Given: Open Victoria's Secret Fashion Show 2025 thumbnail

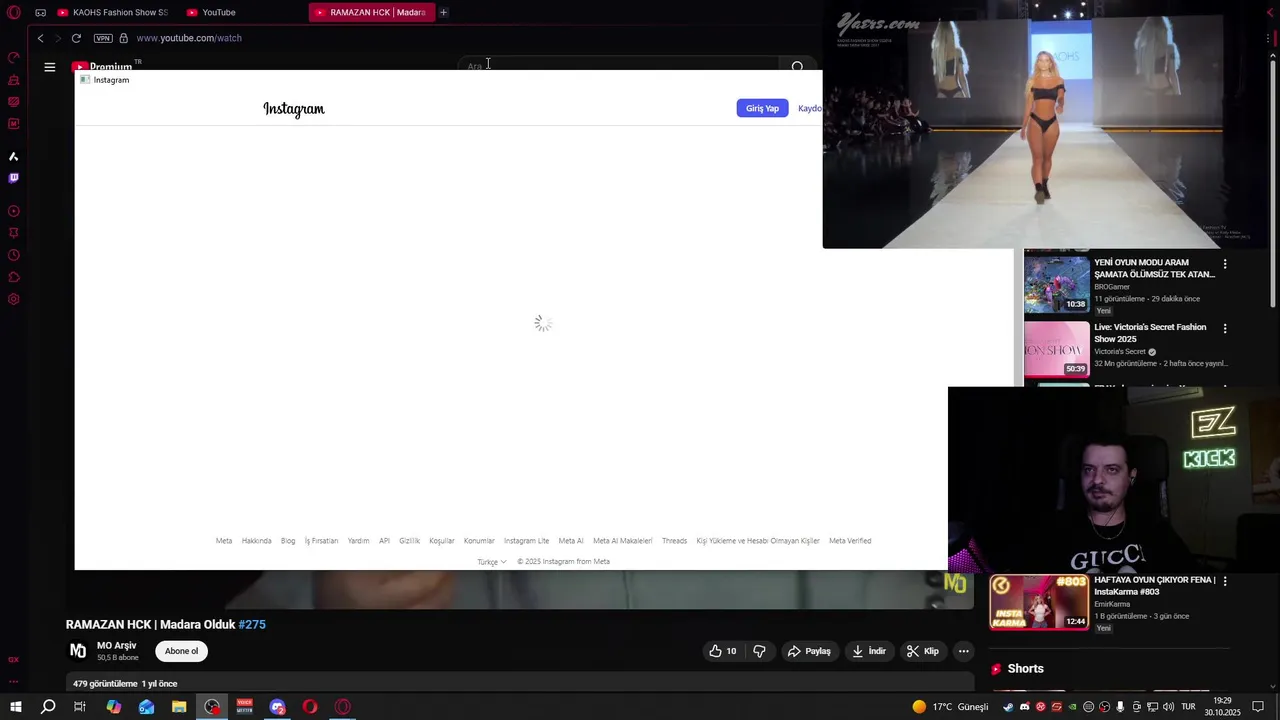Looking at the screenshot, I should pyautogui.click(x=1056, y=348).
